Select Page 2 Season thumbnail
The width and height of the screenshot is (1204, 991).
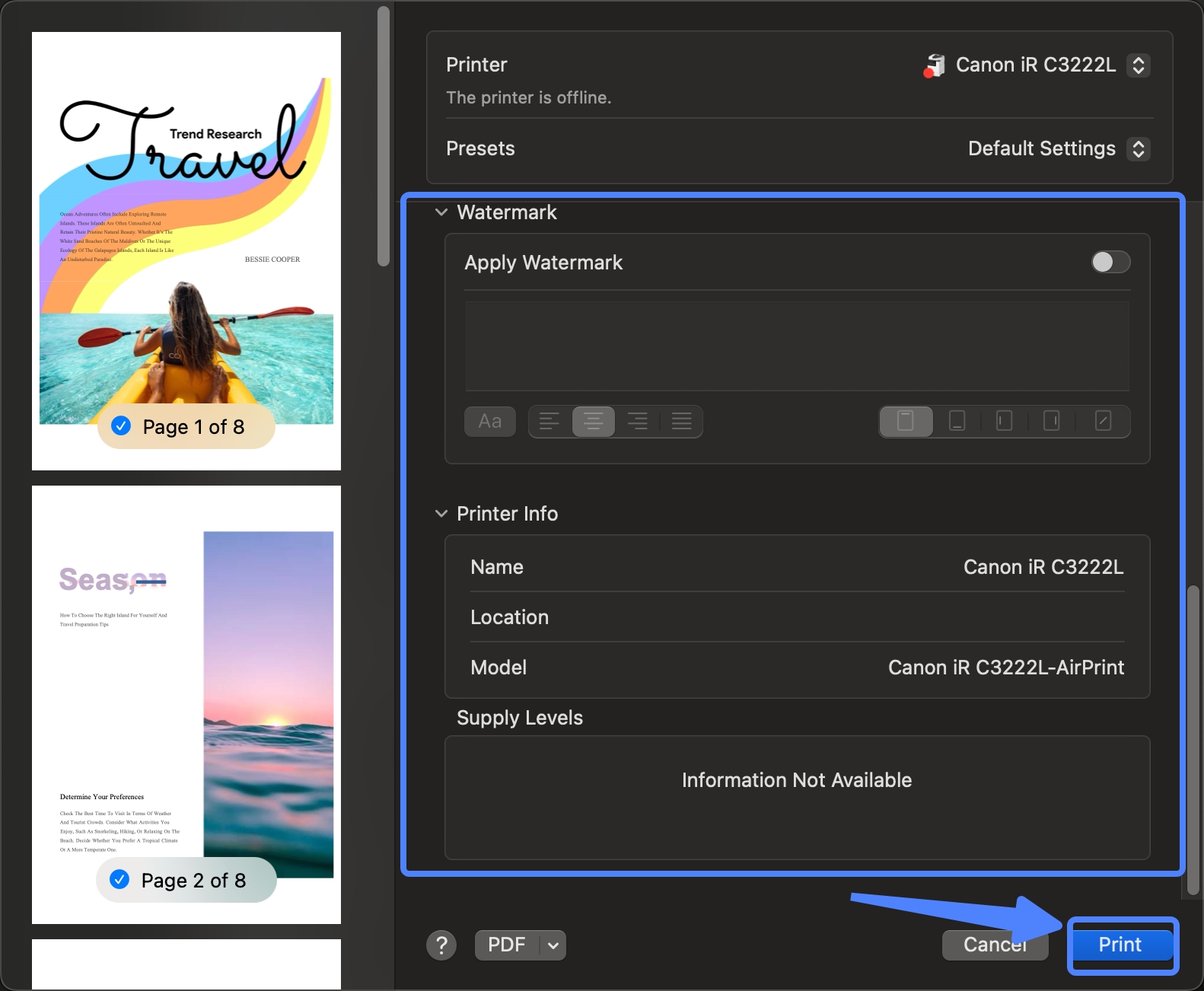[x=186, y=705]
